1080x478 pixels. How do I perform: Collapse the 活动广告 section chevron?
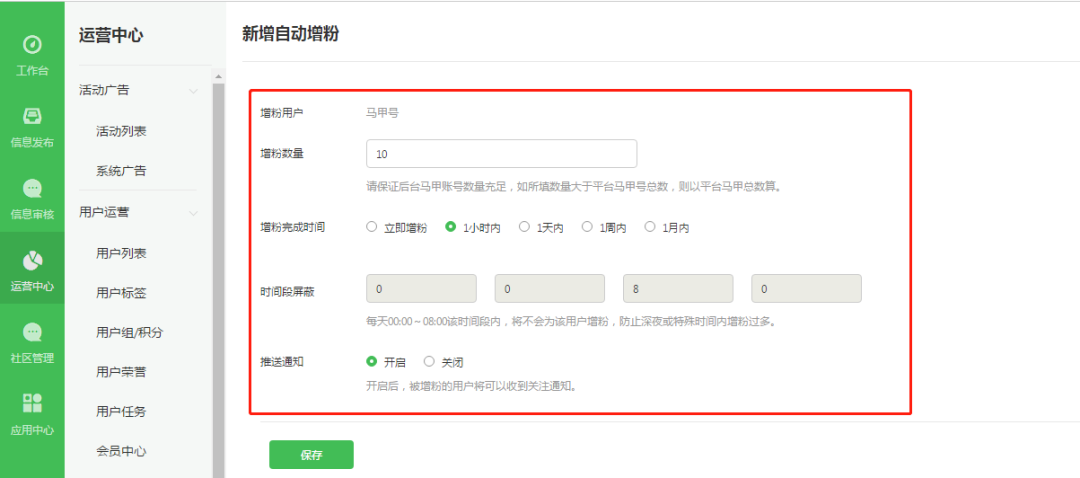[194, 91]
